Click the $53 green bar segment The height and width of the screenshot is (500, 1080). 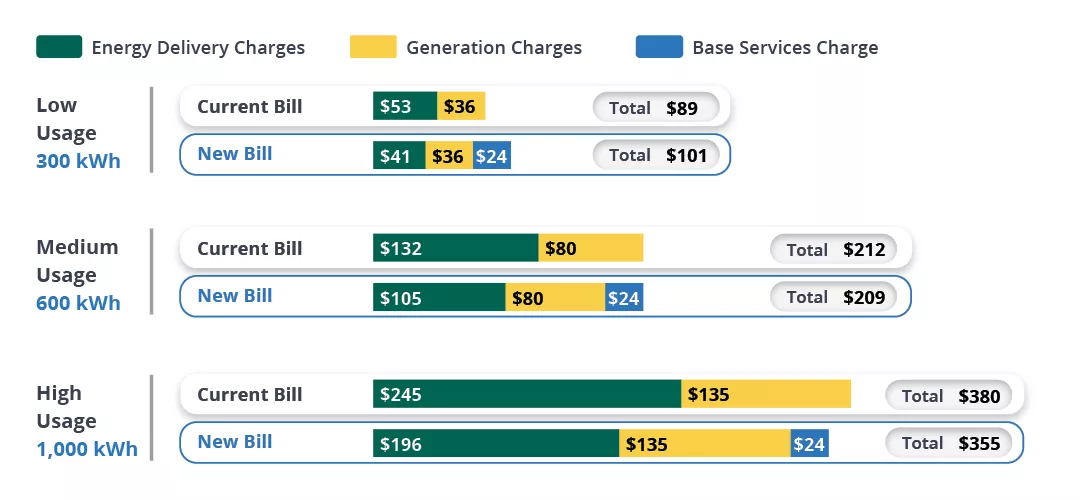point(405,106)
